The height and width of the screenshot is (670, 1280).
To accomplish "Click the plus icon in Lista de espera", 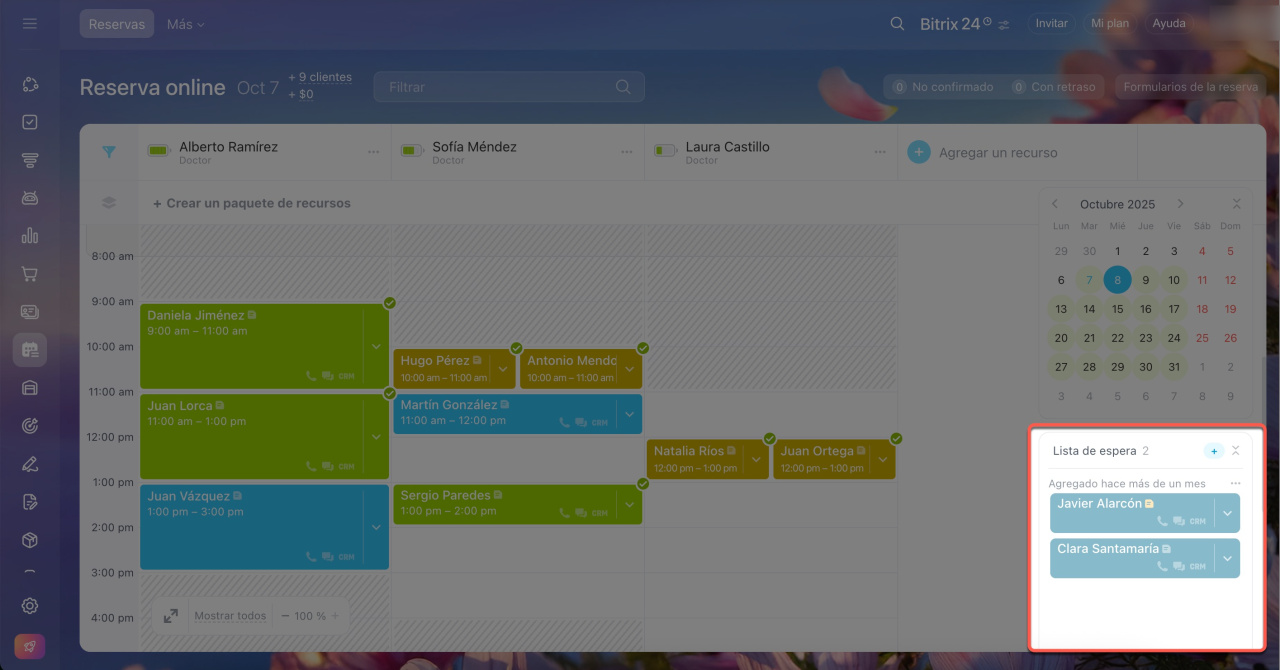I will click(x=1214, y=451).
